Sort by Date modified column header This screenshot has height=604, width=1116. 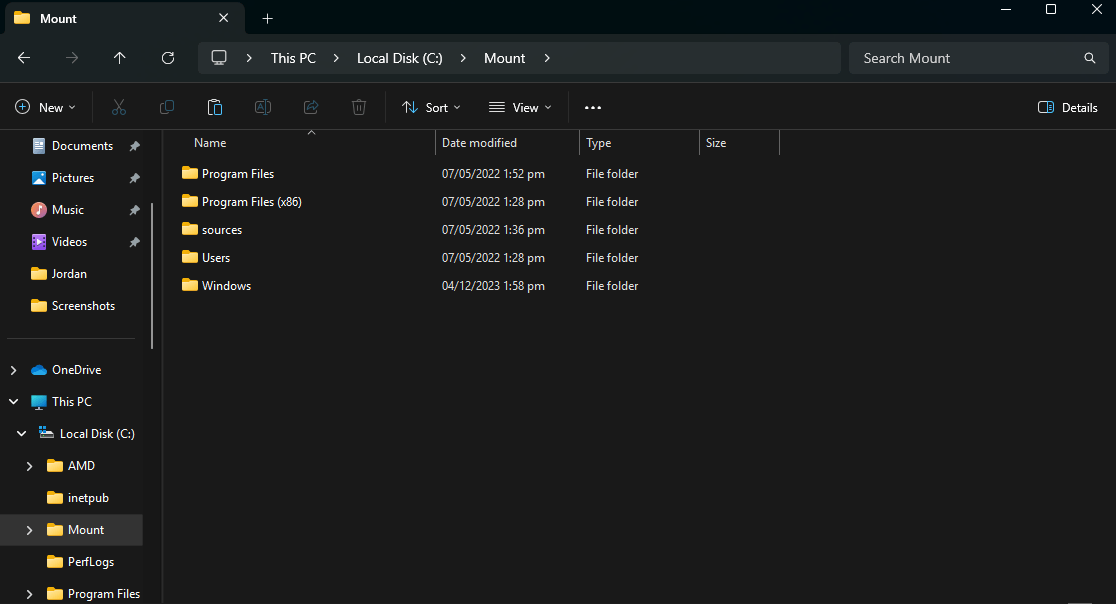pos(479,143)
